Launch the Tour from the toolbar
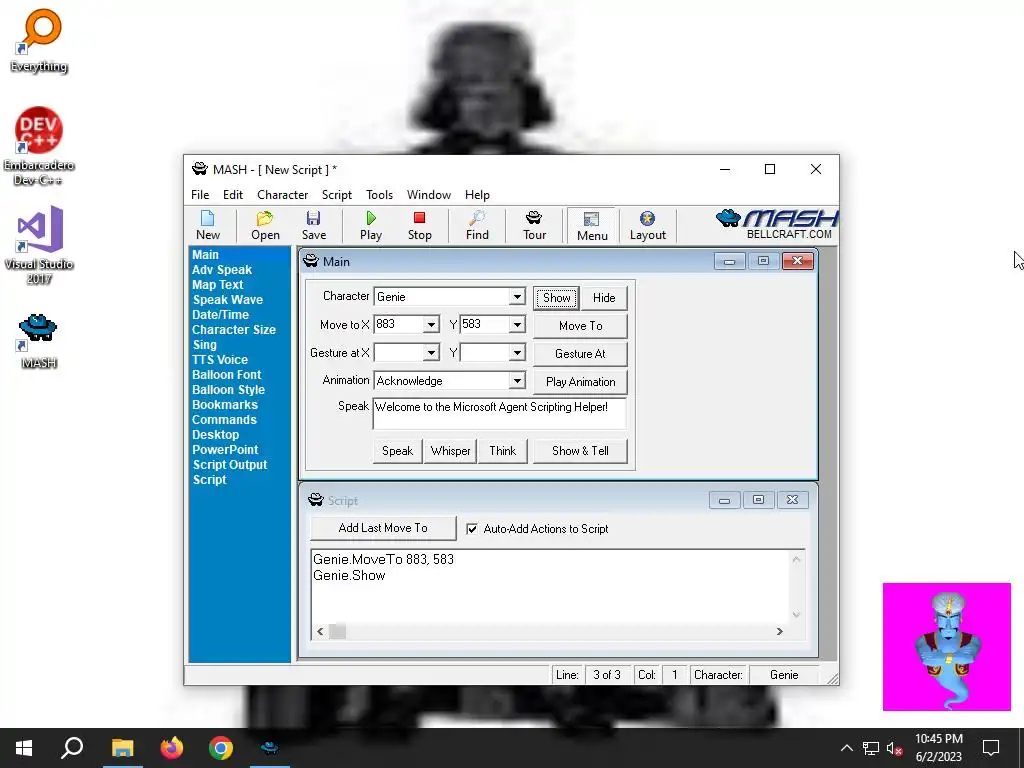 click(534, 225)
